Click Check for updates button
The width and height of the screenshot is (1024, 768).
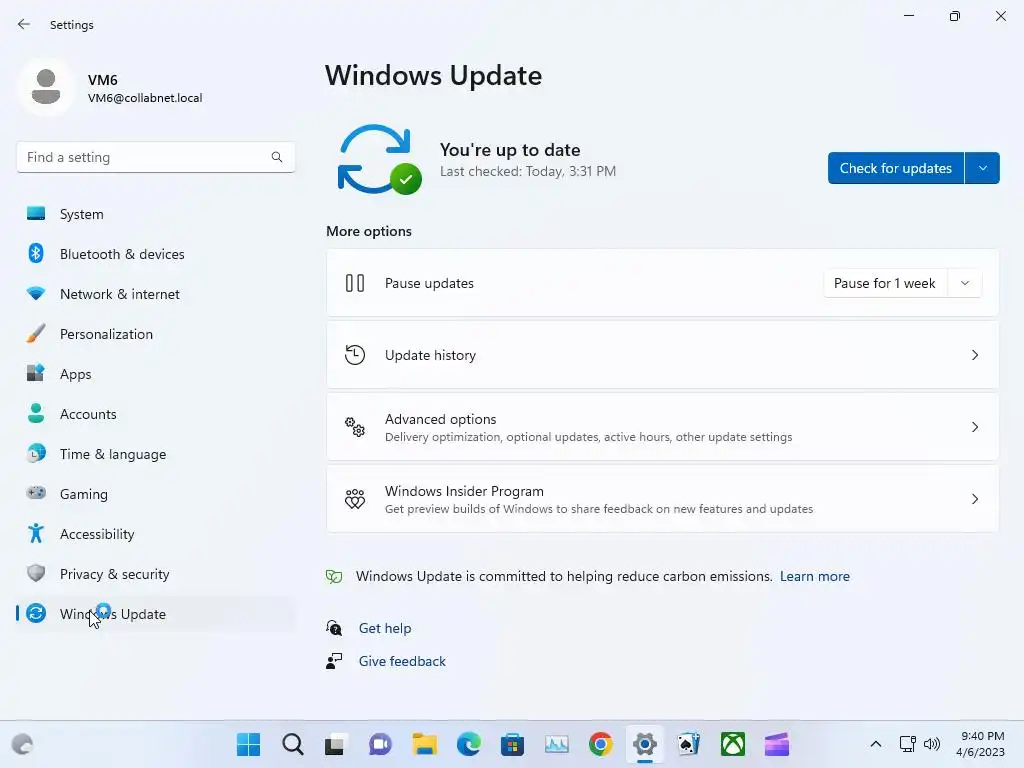(x=895, y=168)
